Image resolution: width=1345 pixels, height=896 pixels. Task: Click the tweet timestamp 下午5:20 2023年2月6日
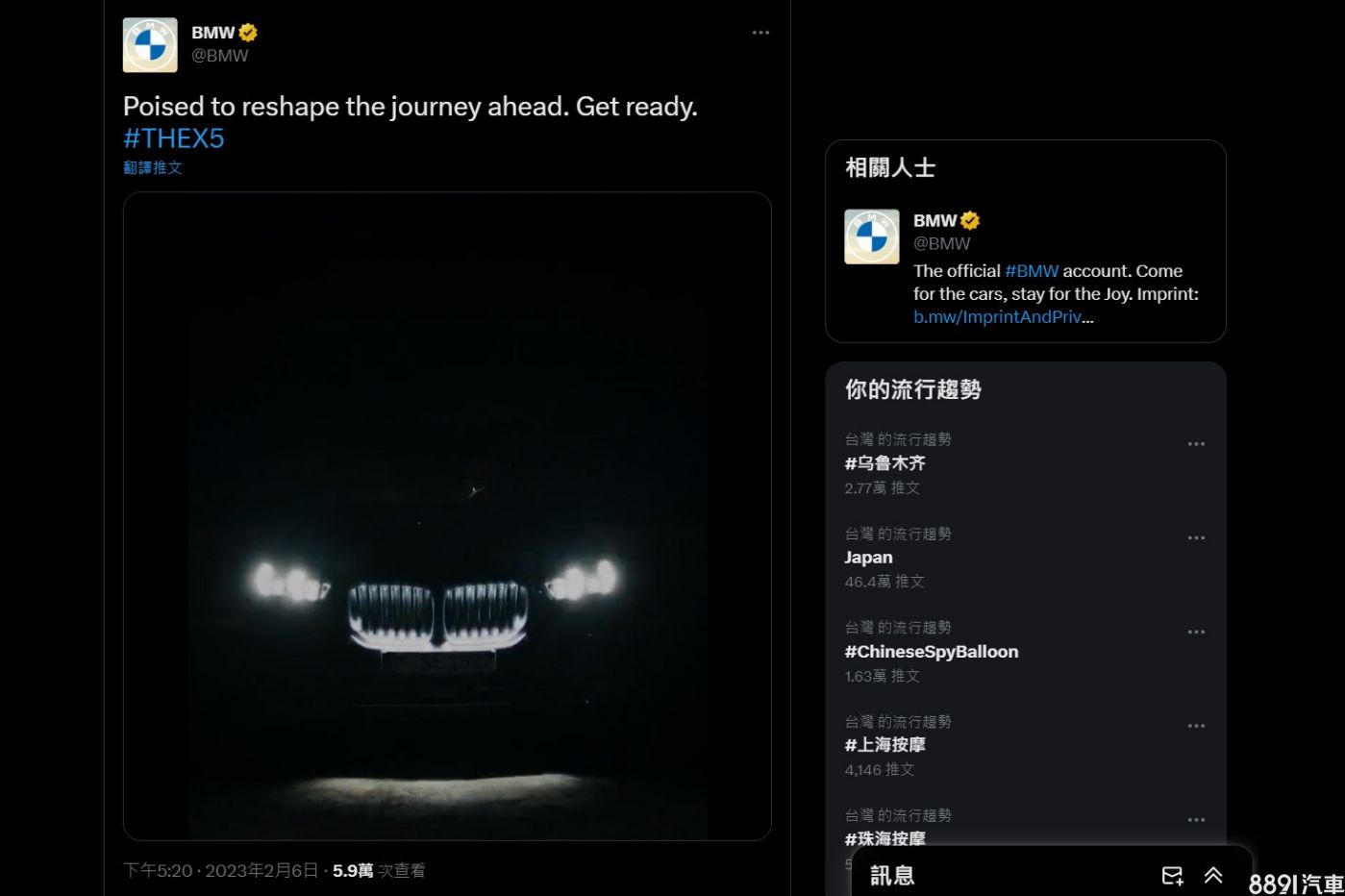point(221,870)
